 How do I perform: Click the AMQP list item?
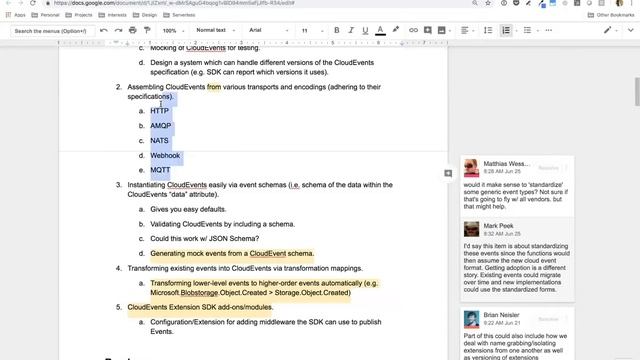[x=161, y=126]
